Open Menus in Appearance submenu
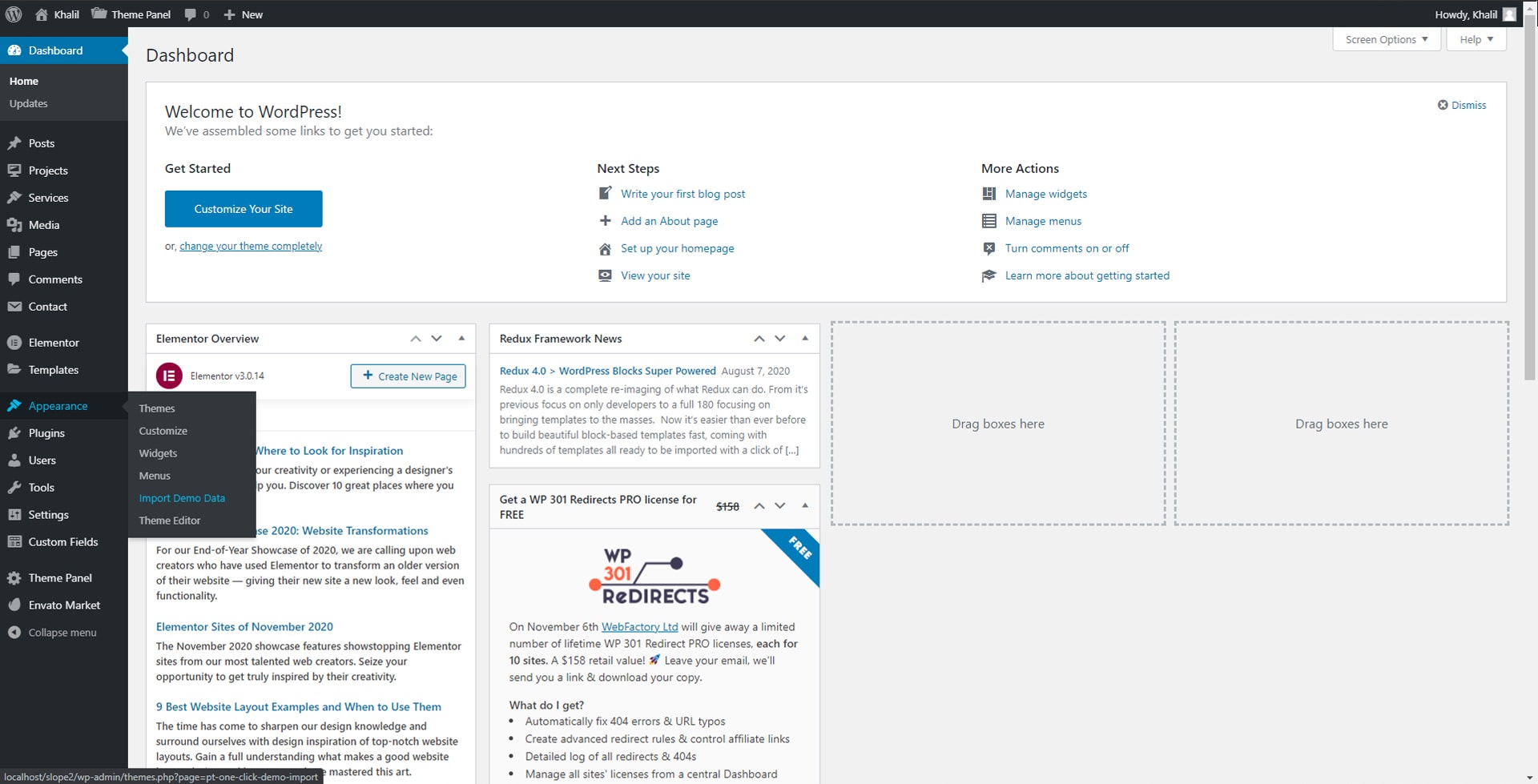The width and height of the screenshot is (1538, 784). (x=155, y=476)
